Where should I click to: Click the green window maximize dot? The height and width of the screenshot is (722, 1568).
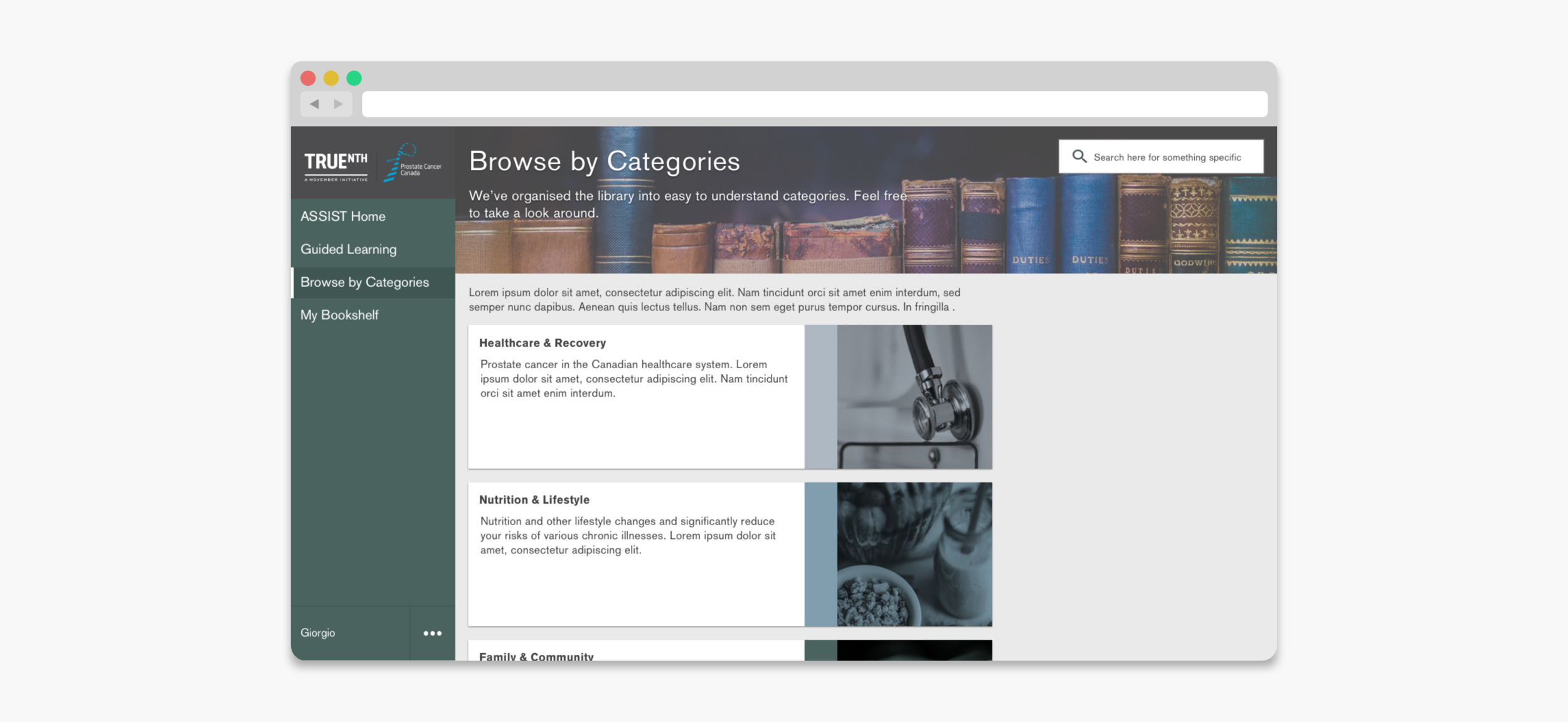click(x=354, y=78)
